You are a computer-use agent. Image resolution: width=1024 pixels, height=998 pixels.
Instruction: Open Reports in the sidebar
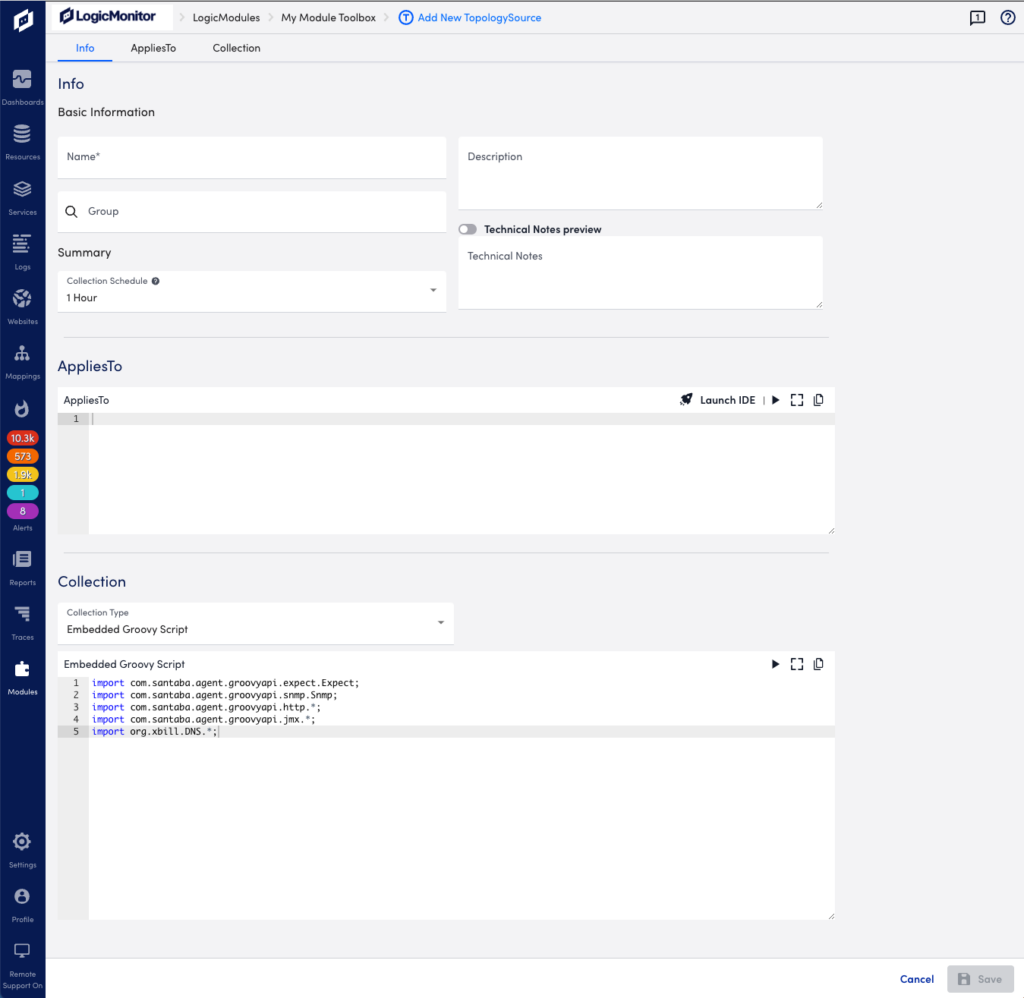[22, 559]
